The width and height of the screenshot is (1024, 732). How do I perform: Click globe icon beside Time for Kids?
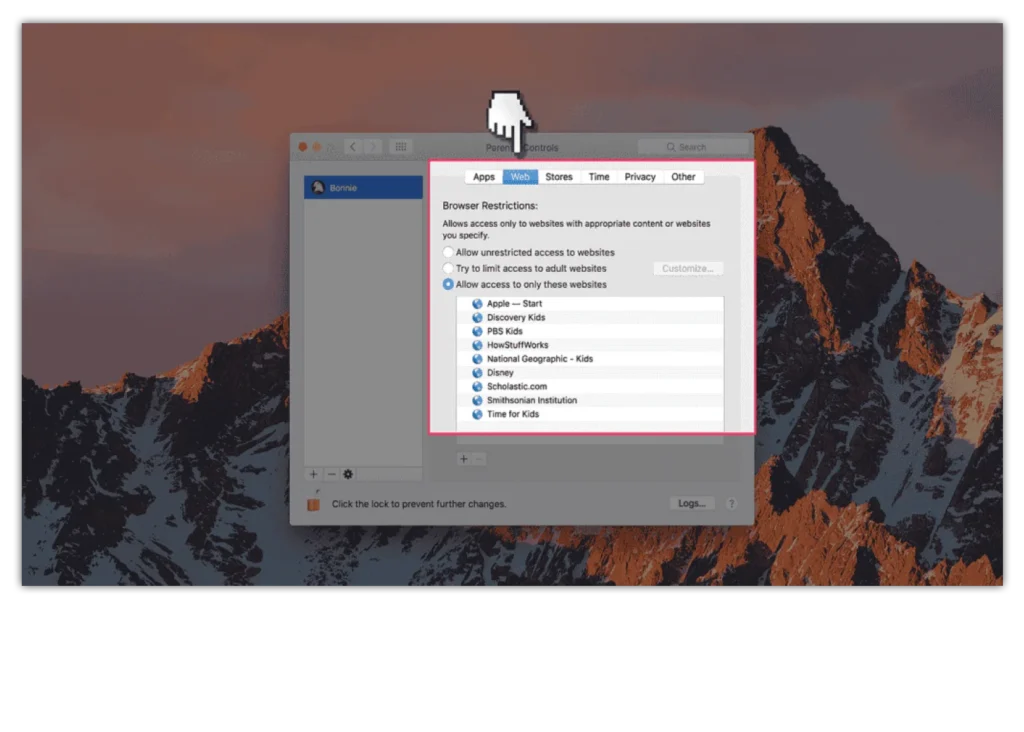point(477,414)
